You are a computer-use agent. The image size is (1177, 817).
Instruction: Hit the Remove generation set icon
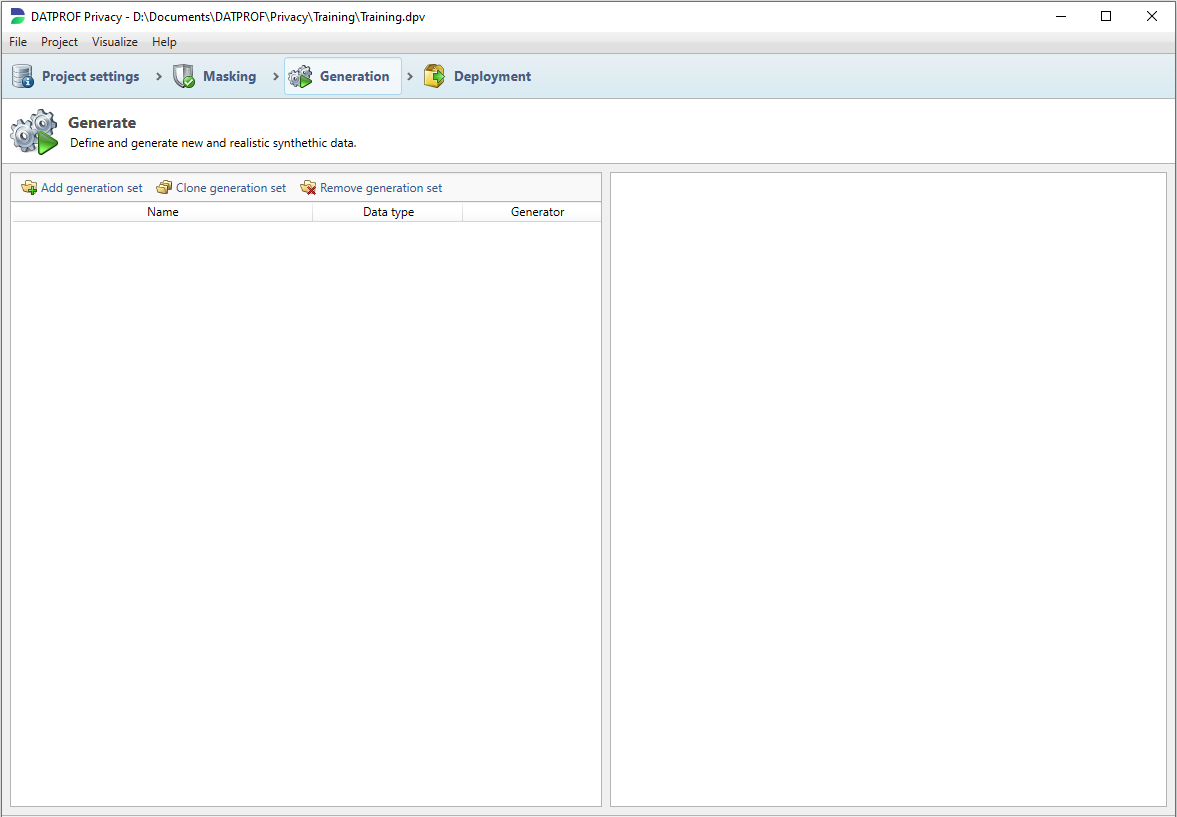(x=308, y=188)
